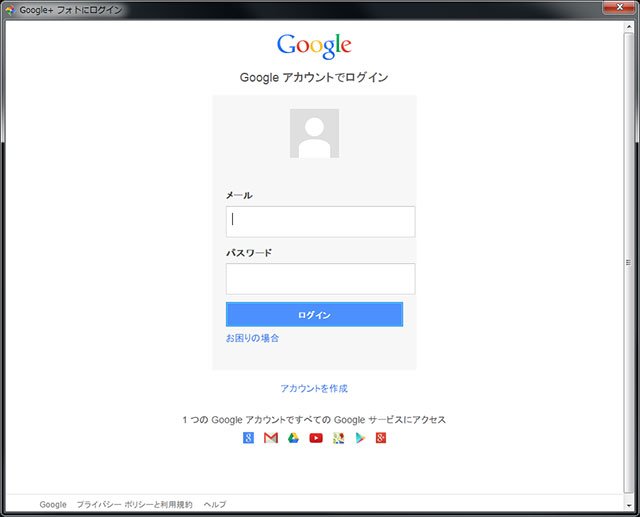Close the Google+ フォトにログイン window
Image resolution: width=640 pixels, height=517 pixels.
pyautogui.click(x=619, y=7)
